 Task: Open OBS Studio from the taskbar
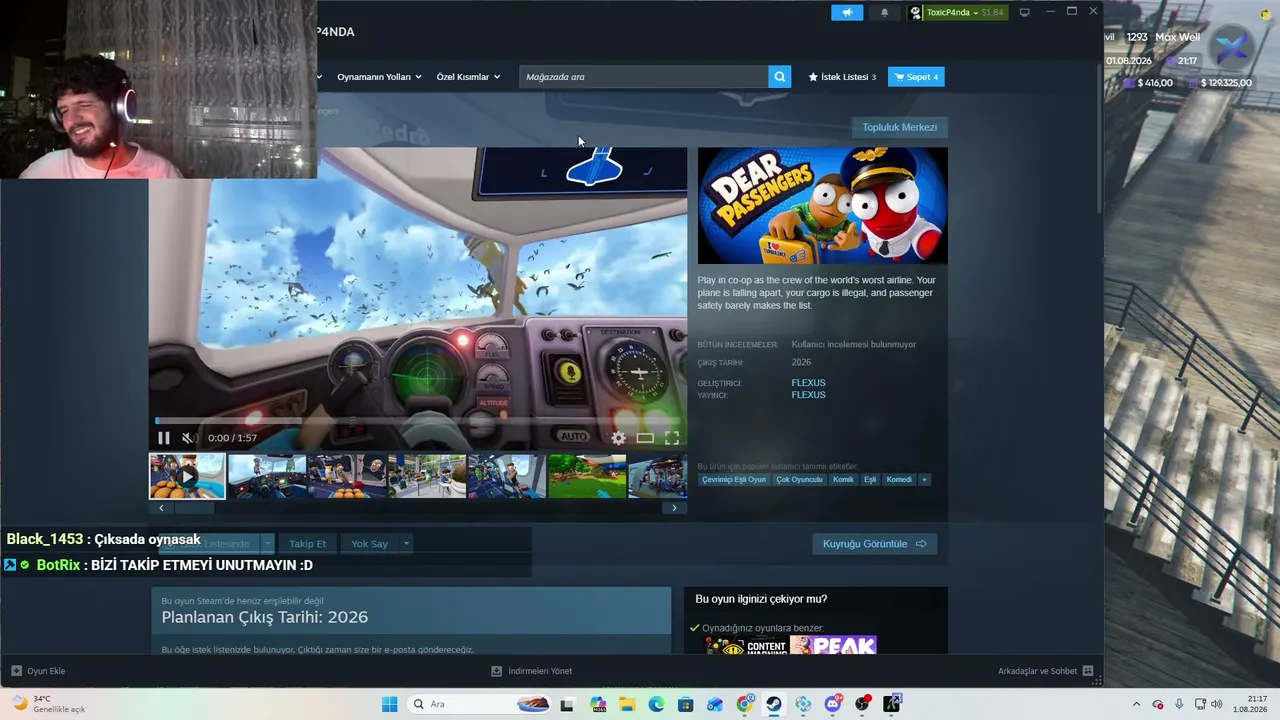click(862, 704)
